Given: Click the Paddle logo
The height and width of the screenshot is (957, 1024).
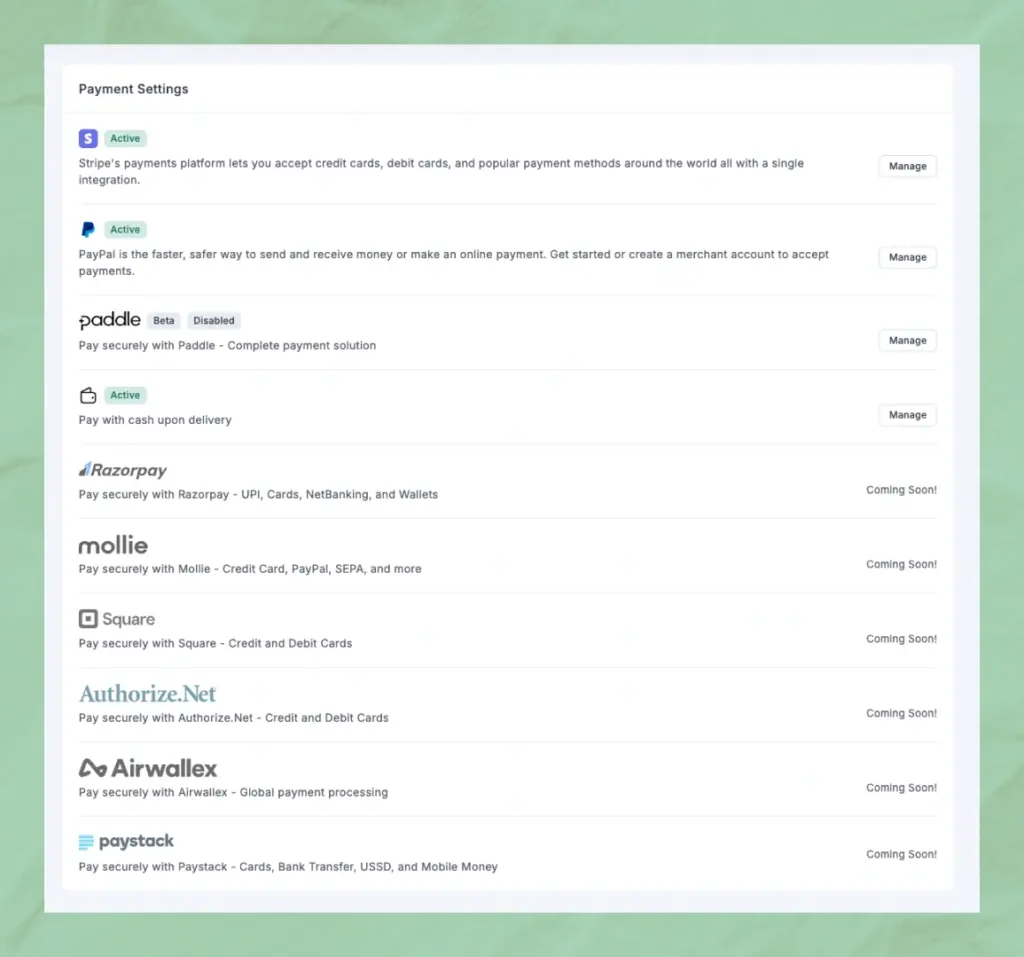Looking at the screenshot, I should click(x=110, y=320).
